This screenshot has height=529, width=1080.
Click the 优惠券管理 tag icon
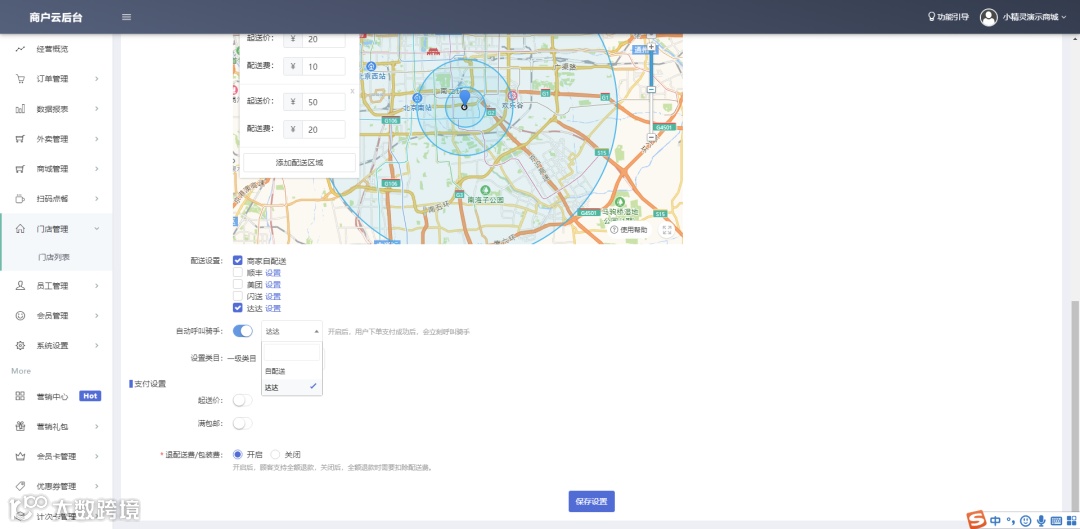(x=21, y=486)
